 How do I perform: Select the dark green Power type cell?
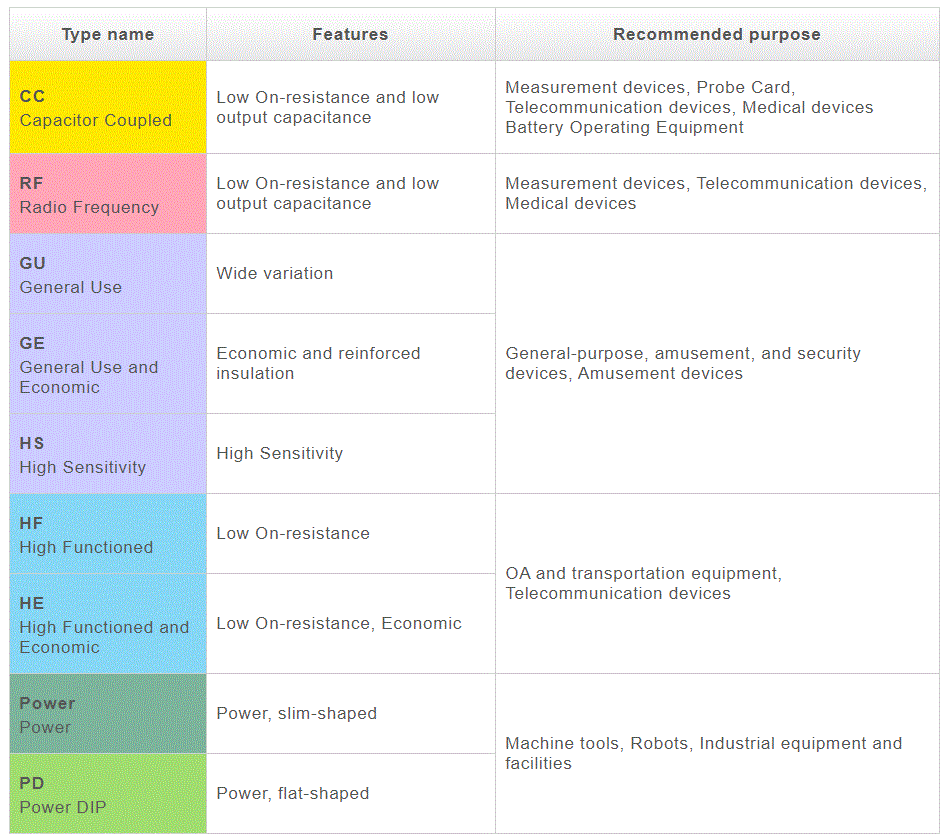coord(108,715)
